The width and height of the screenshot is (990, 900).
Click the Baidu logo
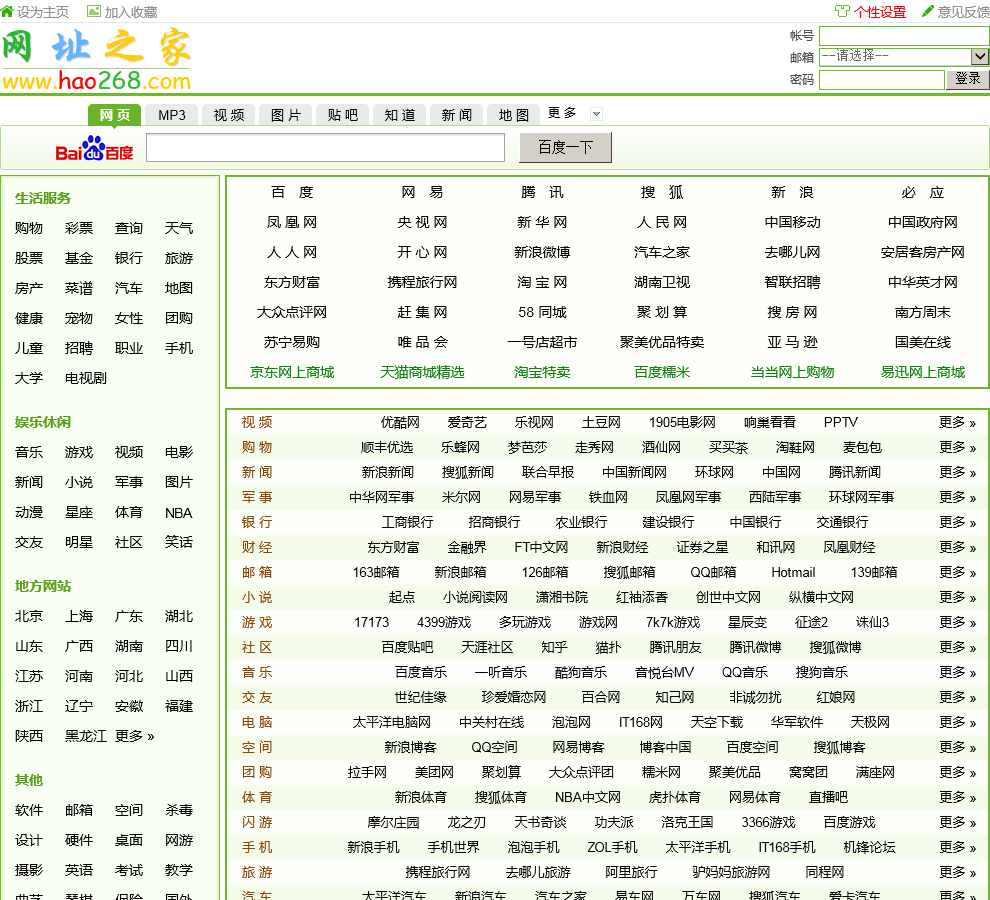(94, 148)
